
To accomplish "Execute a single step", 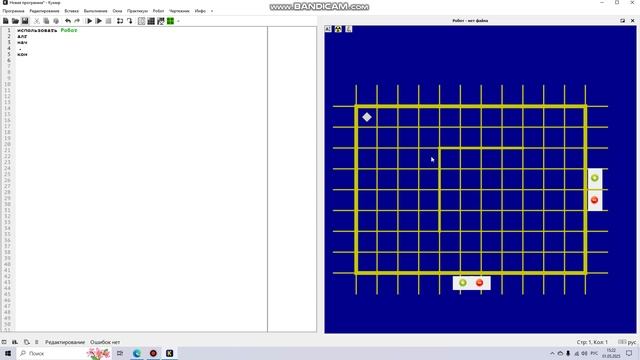I will point(120,21).
